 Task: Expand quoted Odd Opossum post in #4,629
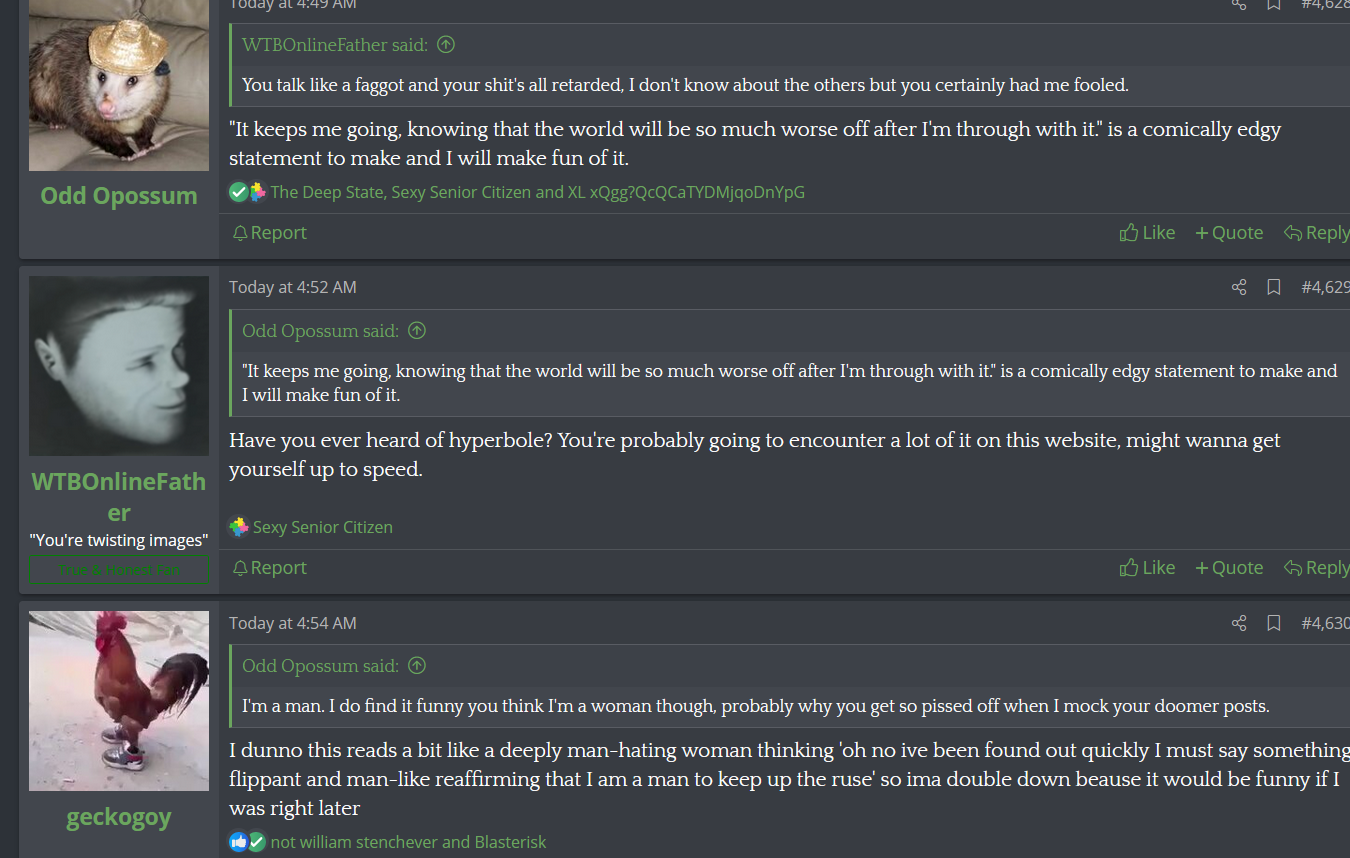point(418,331)
